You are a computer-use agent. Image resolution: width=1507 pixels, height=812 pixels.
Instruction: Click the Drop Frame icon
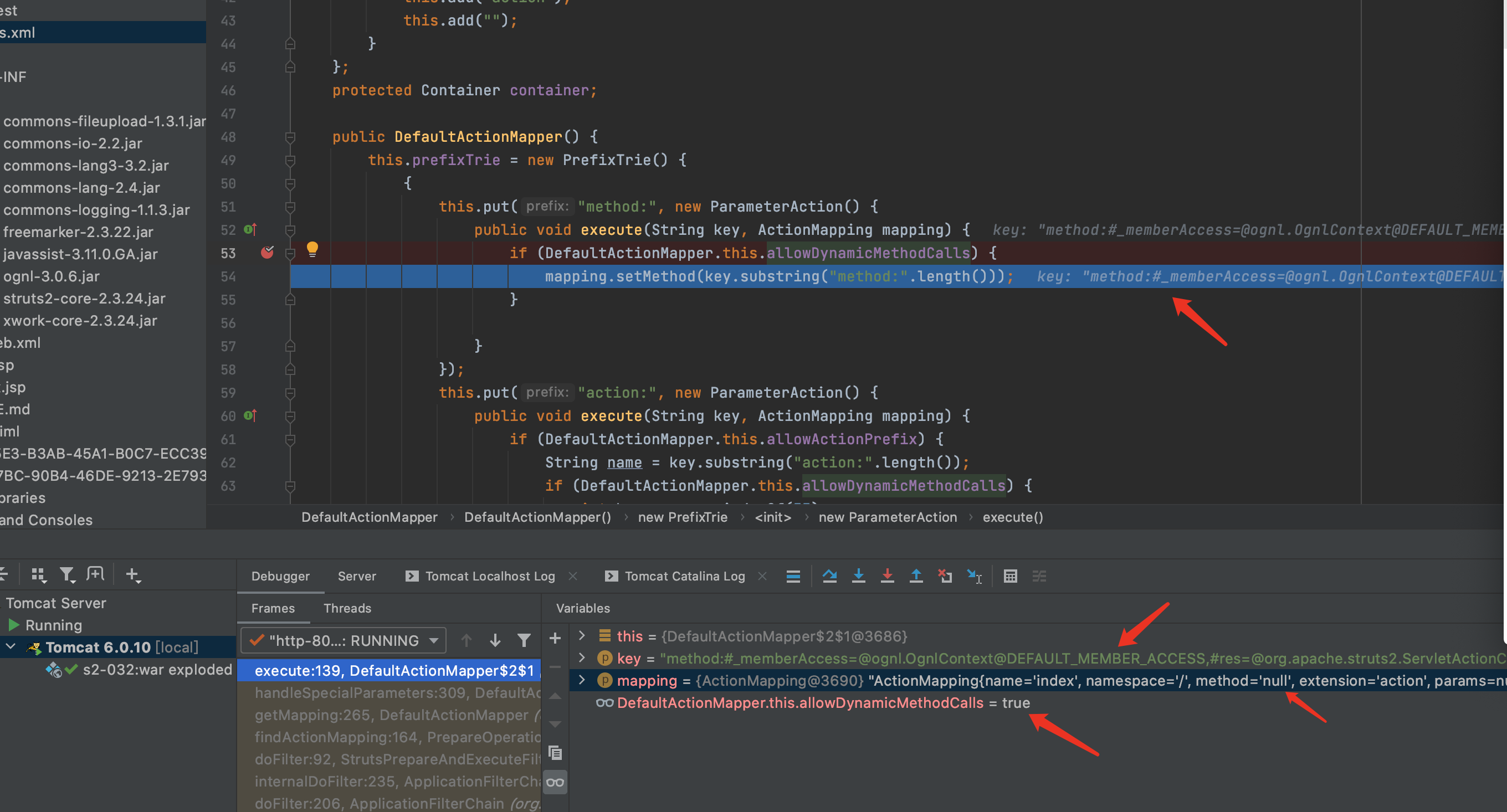point(945,576)
